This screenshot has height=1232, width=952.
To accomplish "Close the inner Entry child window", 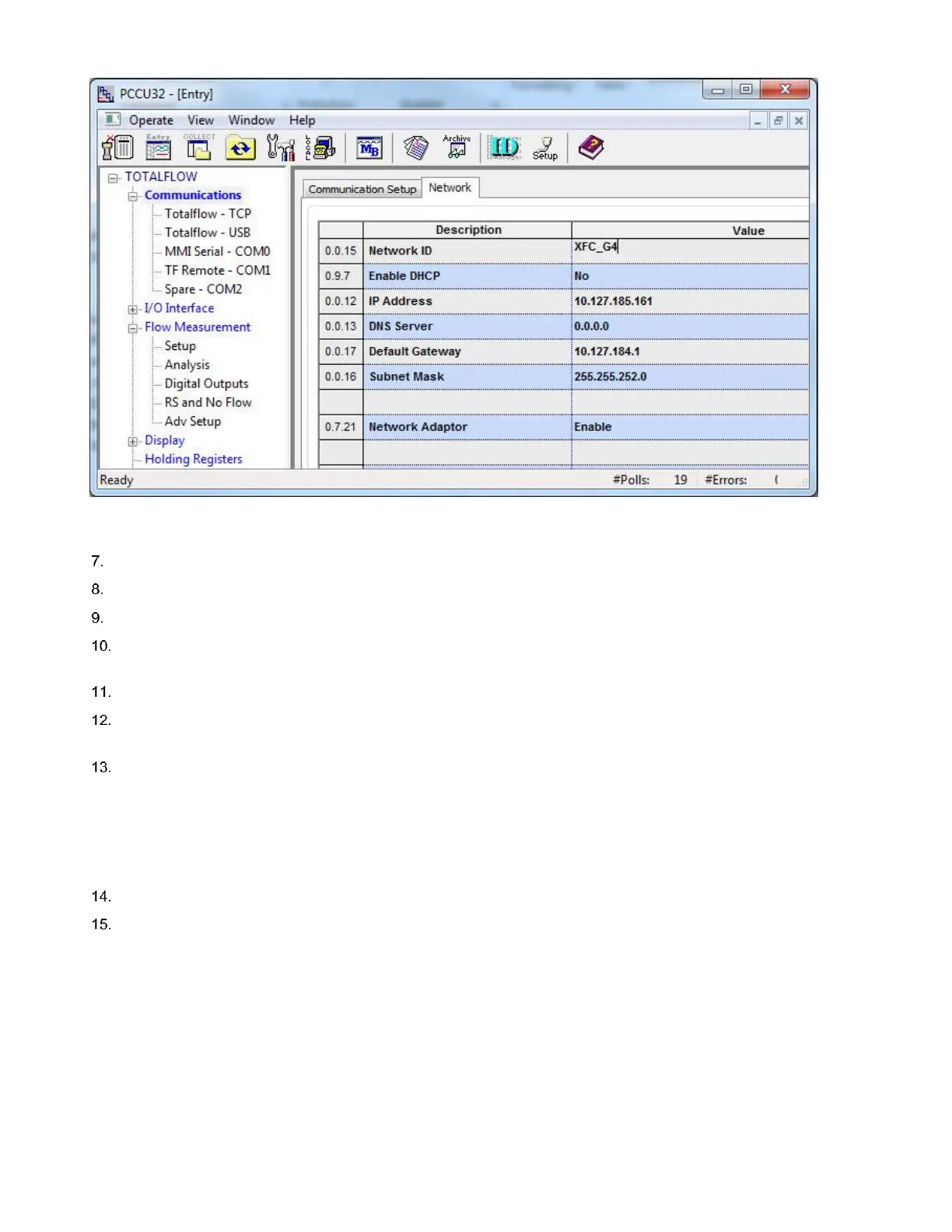I will click(x=798, y=121).
